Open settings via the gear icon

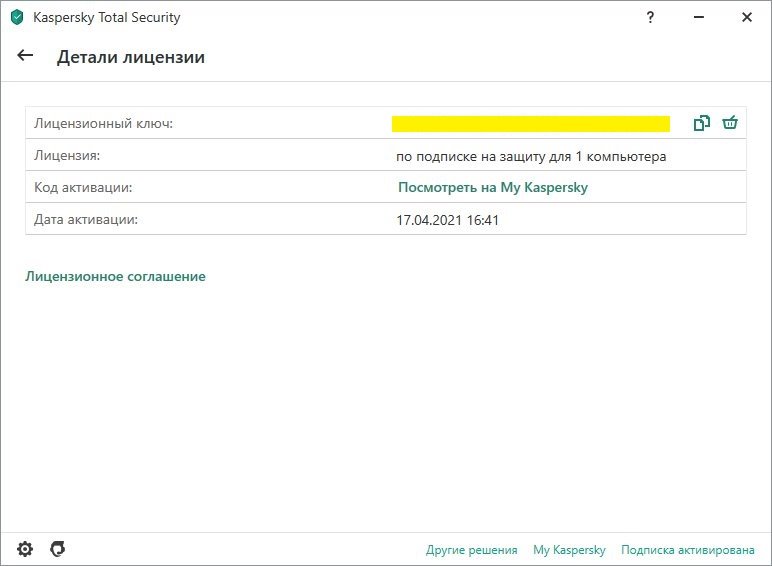(x=25, y=549)
